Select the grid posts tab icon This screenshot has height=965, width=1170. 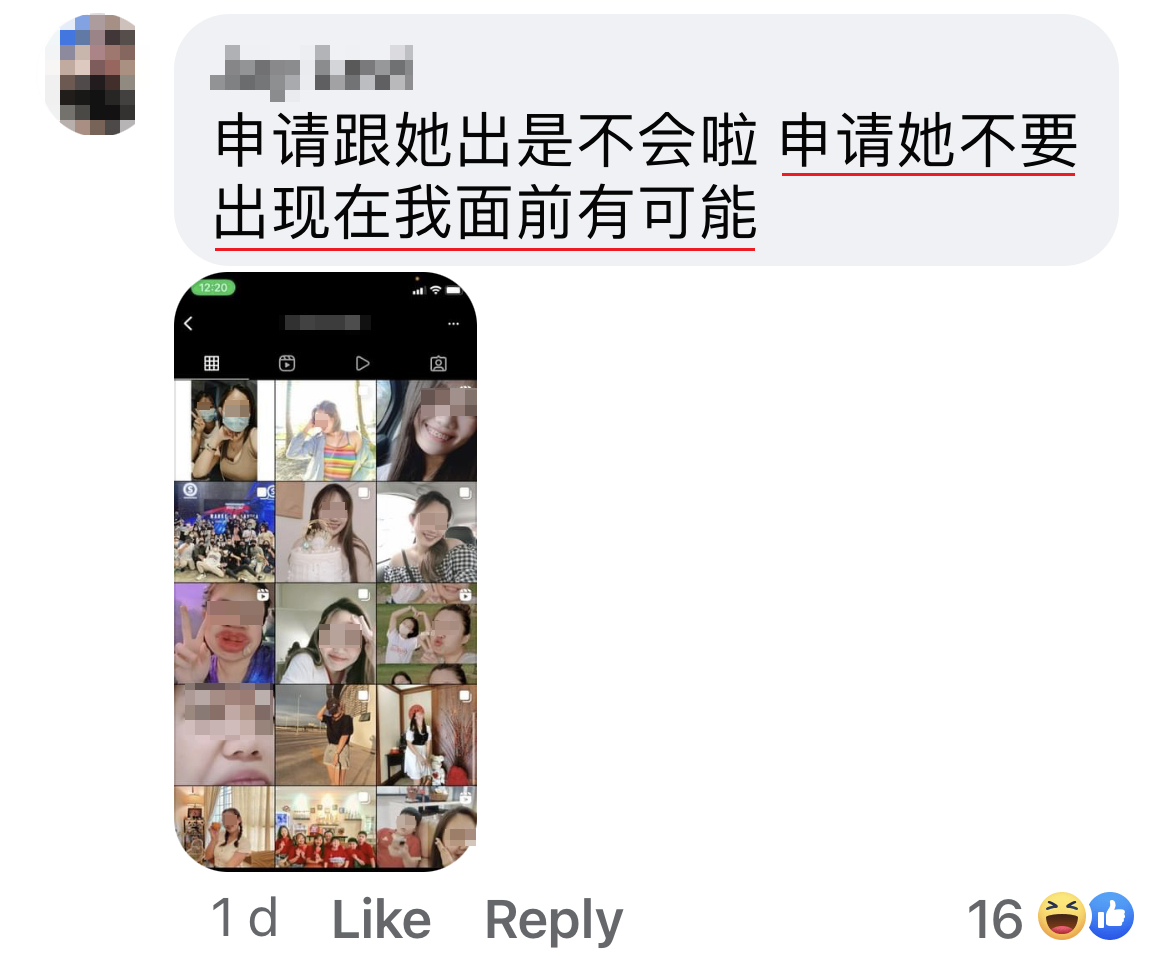pos(212,363)
